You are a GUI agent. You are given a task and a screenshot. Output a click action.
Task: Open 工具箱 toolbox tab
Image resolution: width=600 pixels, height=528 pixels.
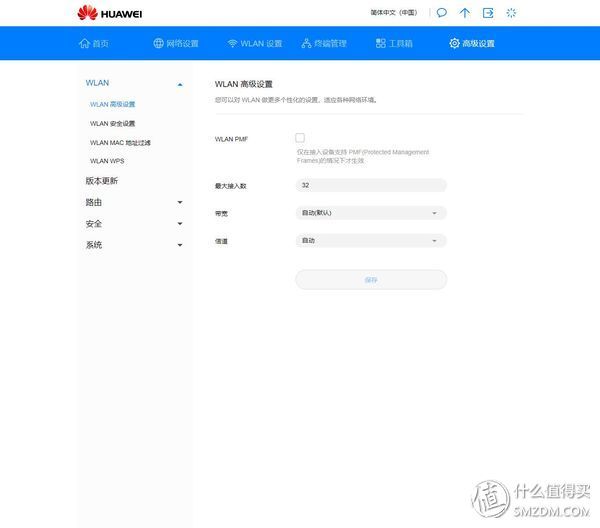394,43
